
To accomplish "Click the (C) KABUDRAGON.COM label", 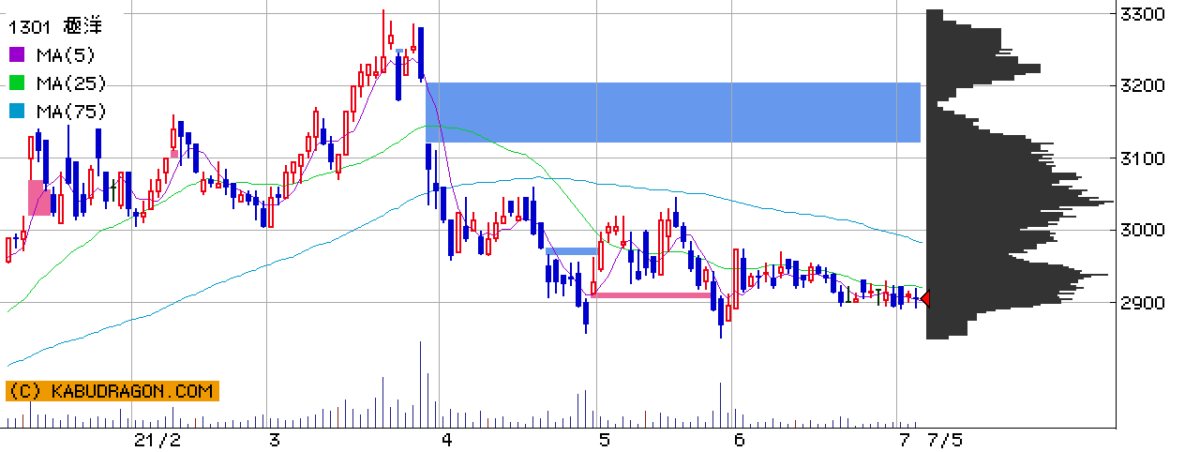I will [x=111, y=391].
